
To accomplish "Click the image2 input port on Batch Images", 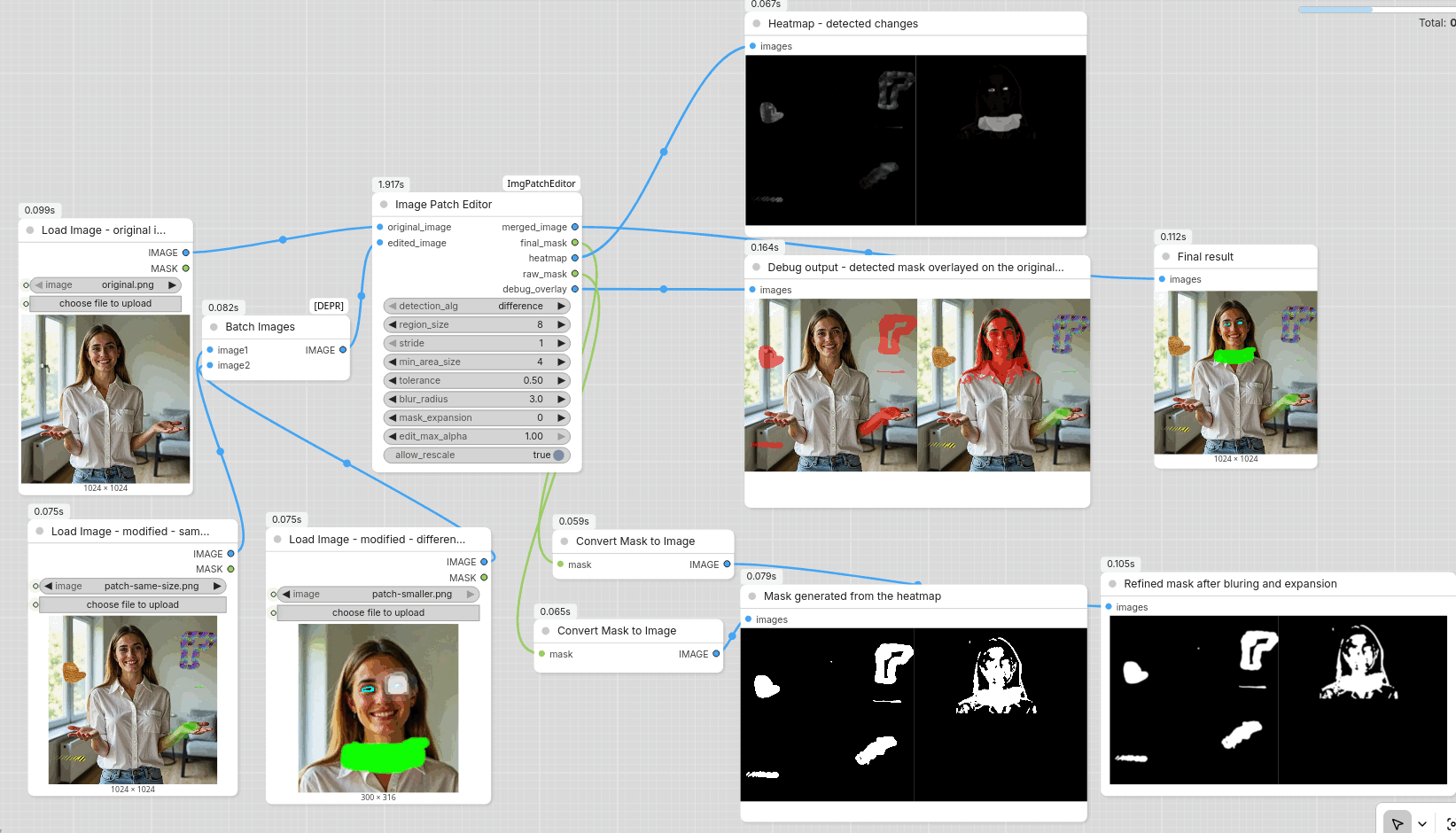I will 210,365.
